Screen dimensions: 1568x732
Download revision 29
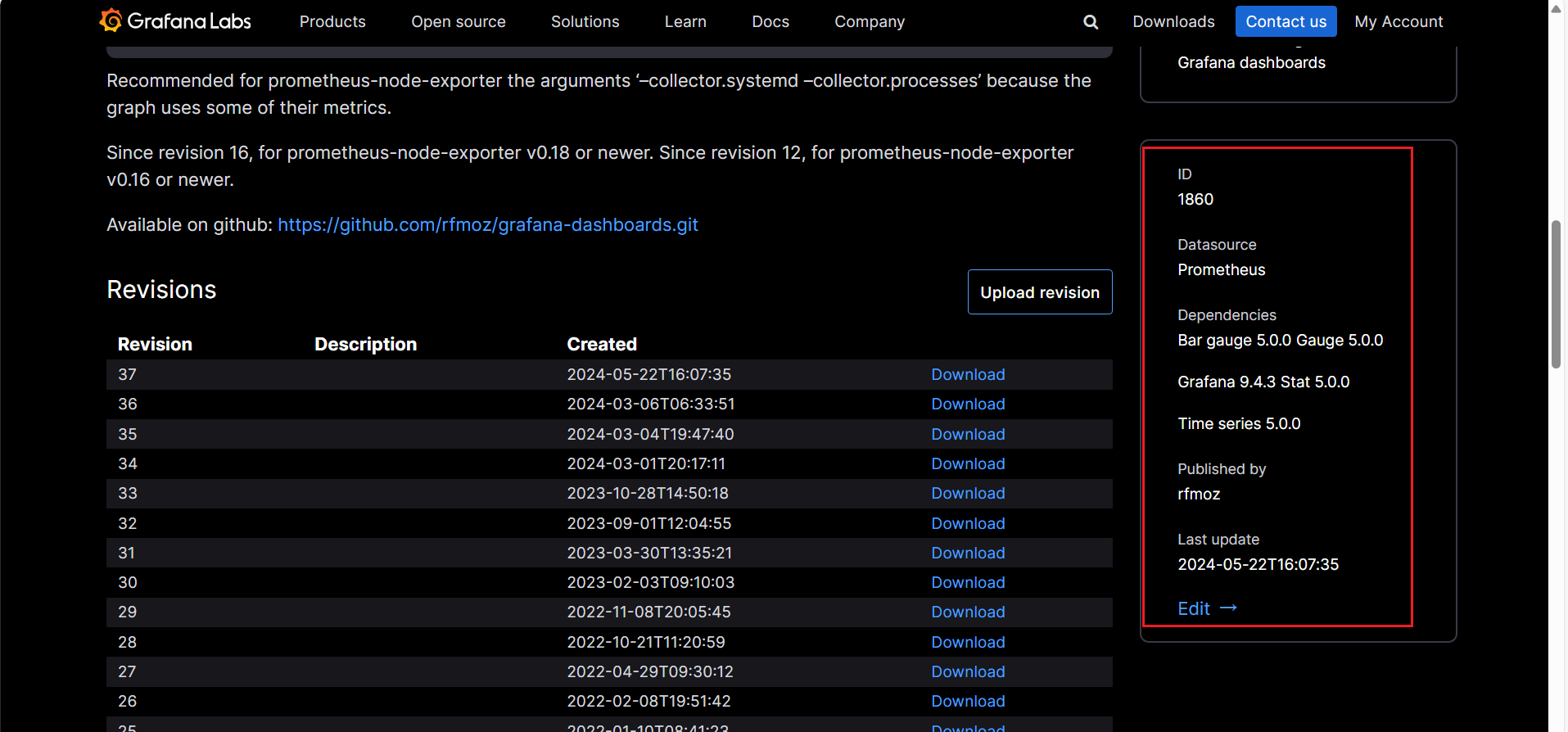[968, 612]
